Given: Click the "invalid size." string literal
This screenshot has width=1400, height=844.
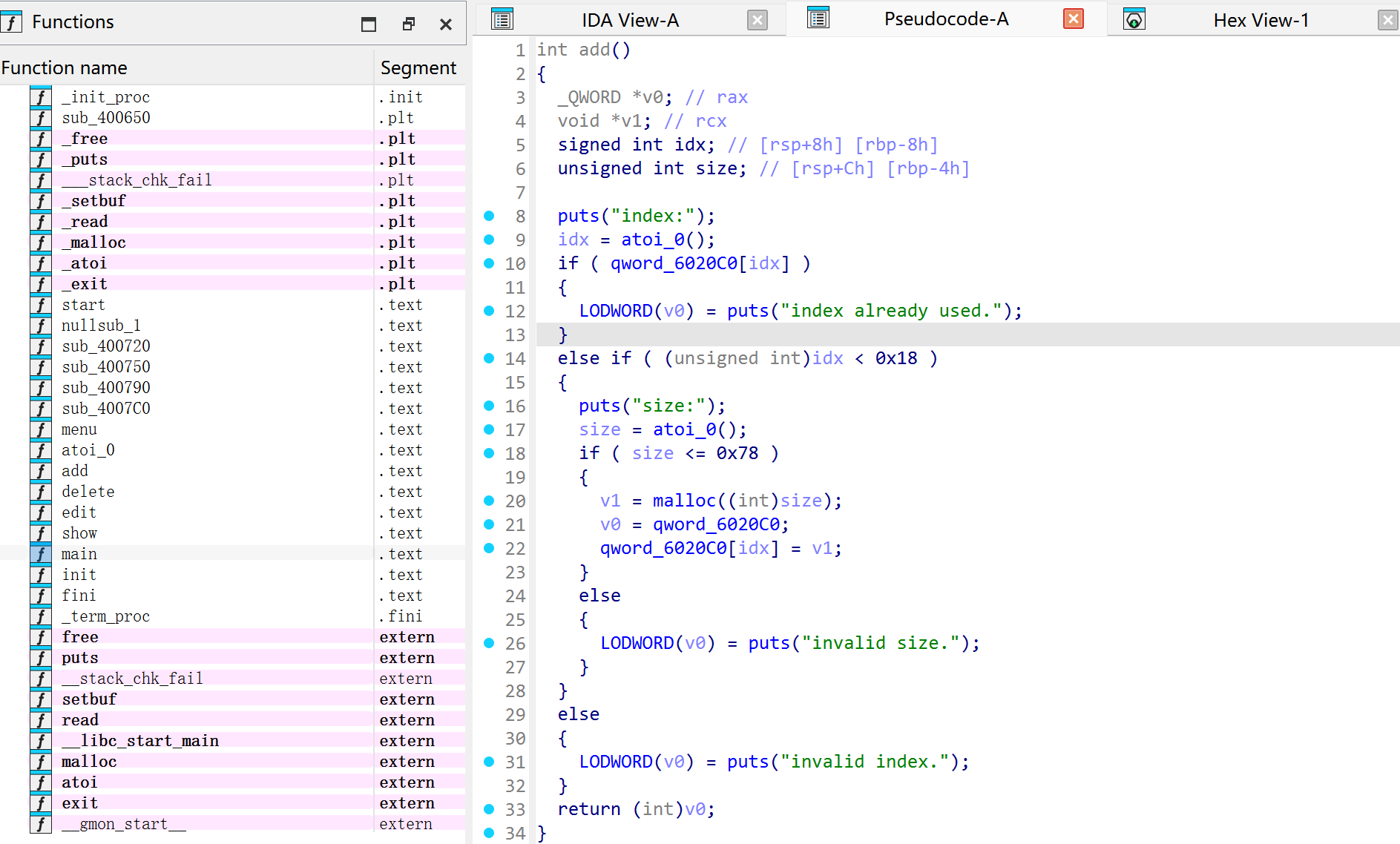Looking at the screenshot, I should [x=881, y=643].
